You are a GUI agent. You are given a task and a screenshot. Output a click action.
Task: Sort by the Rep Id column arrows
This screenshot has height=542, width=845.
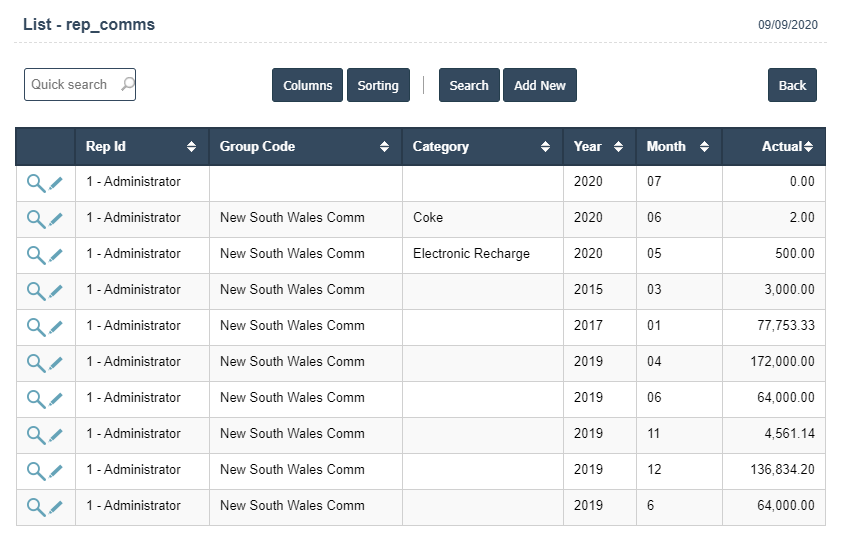(191, 147)
